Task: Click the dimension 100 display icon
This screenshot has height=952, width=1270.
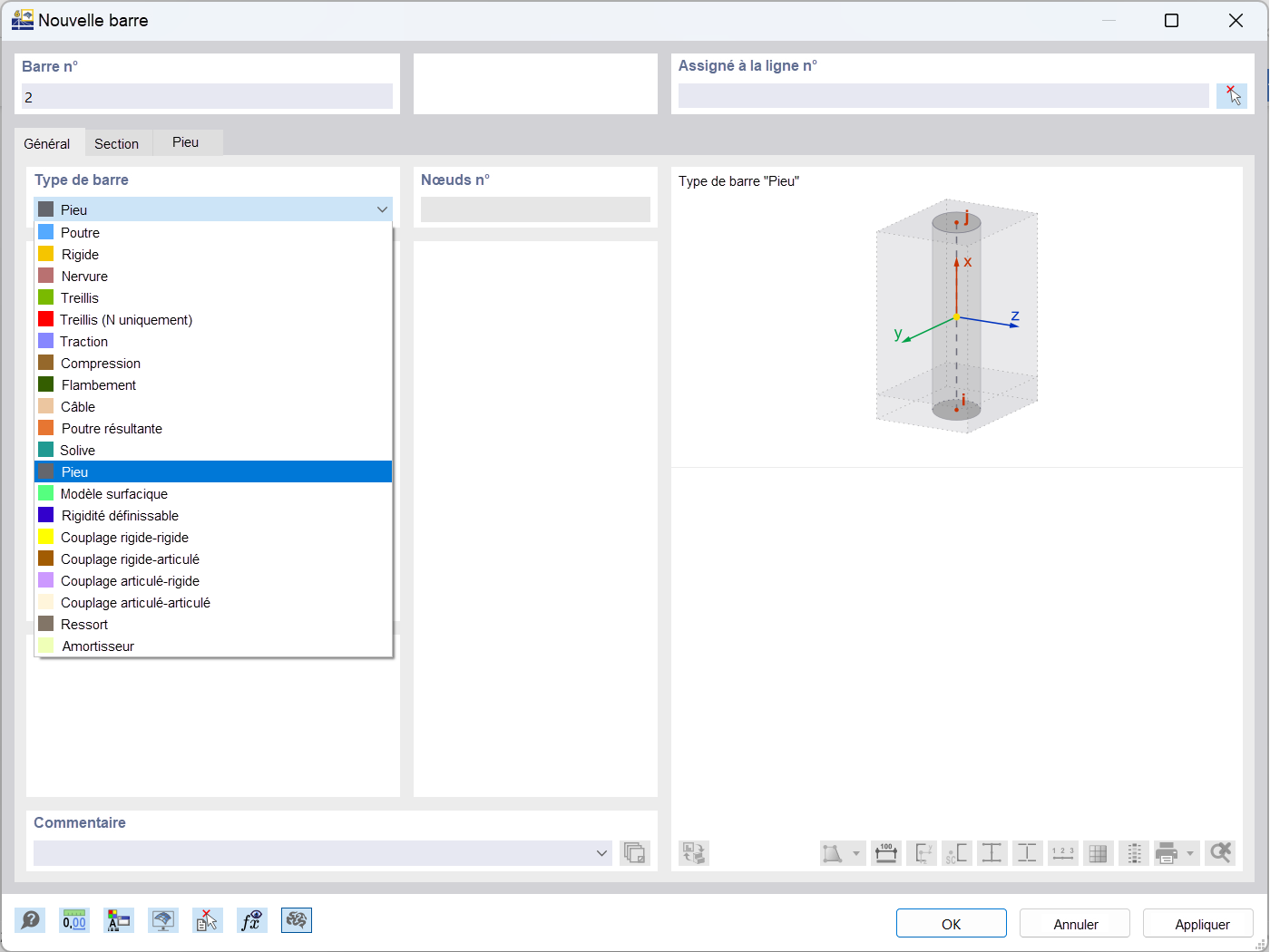Action: pyautogui.click(x=886, y=853)
